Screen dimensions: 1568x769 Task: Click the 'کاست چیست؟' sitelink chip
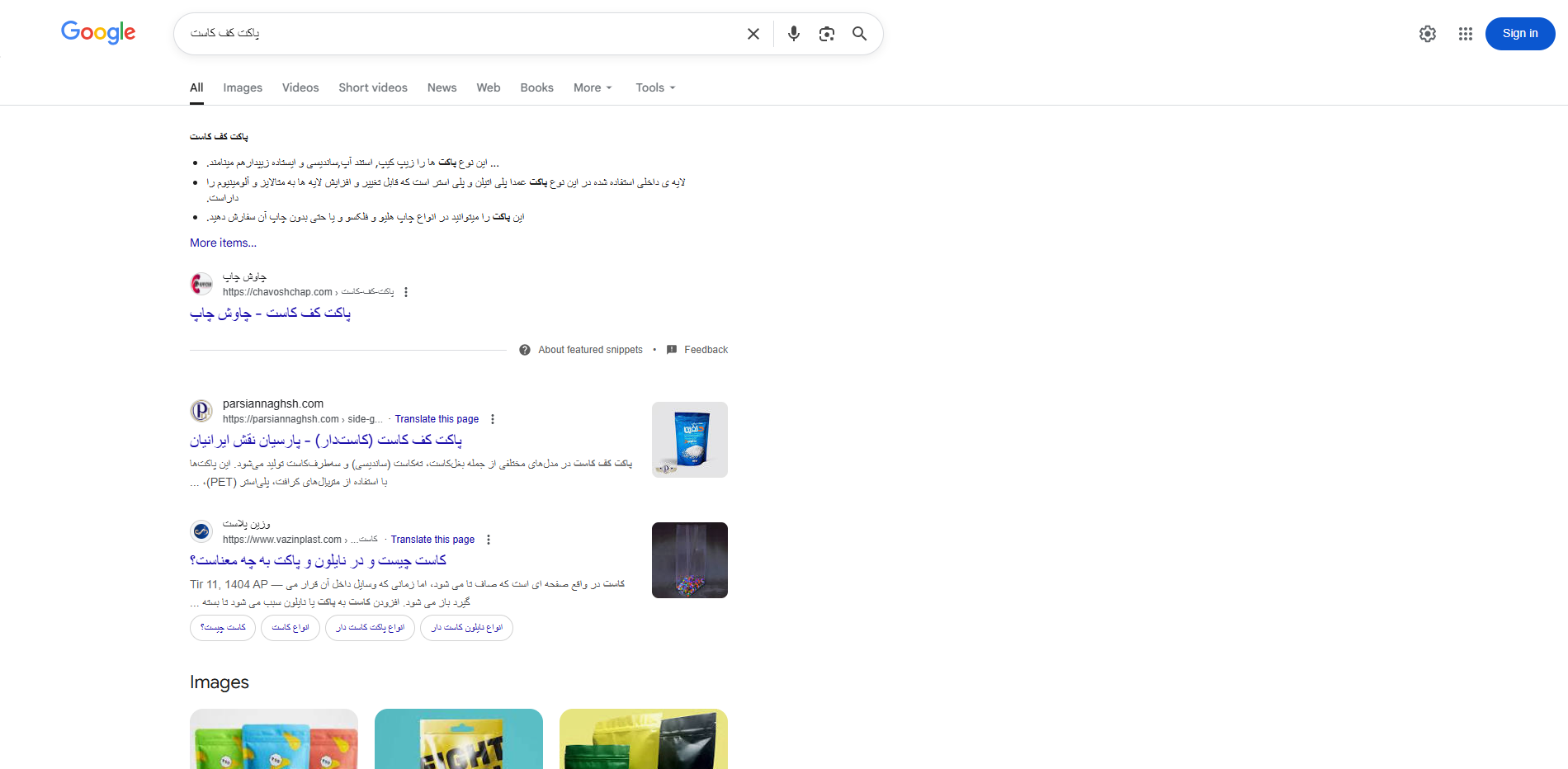(x=223, y=628)
